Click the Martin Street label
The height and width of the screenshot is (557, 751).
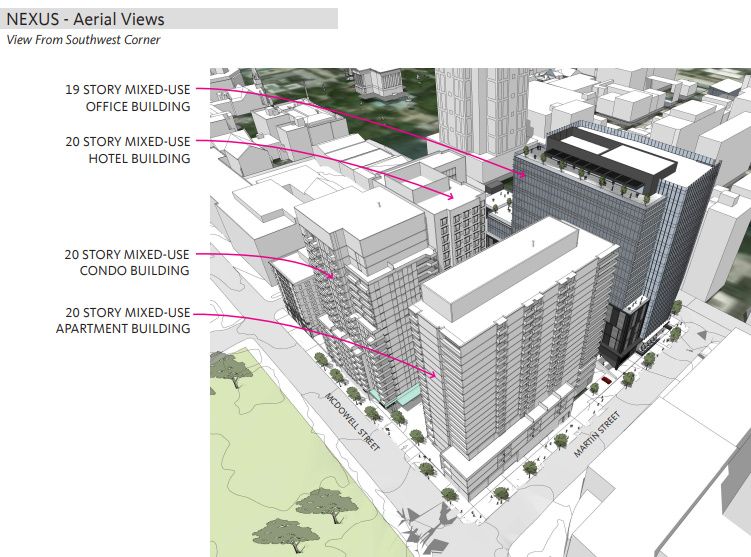[x=597, y=433]
